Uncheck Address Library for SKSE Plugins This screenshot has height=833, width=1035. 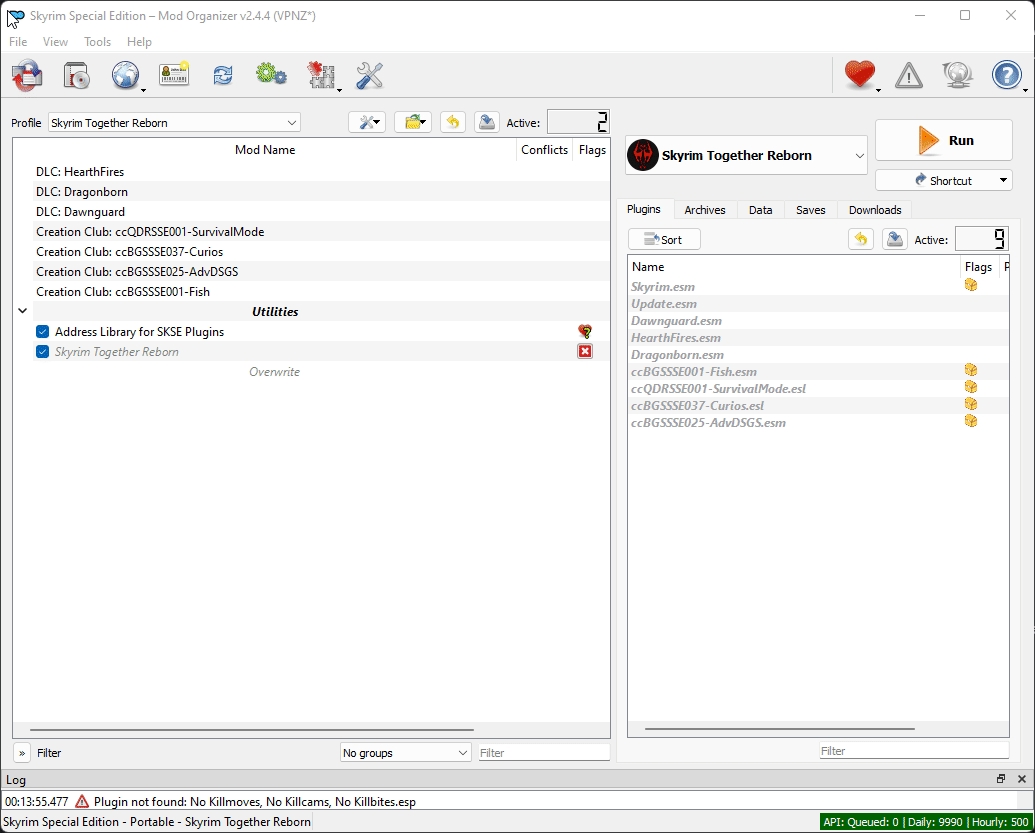pyautogui.click(x=42, y=332)
